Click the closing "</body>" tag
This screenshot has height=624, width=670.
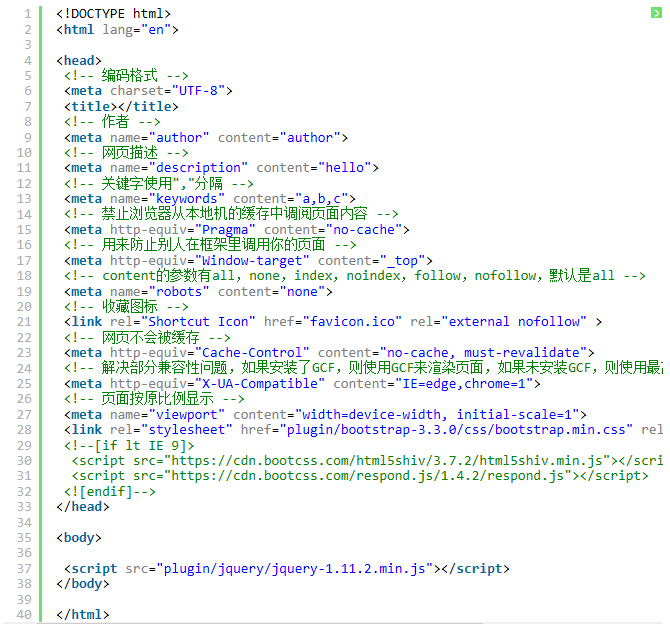pyautogui.click(x=82, y=584)
